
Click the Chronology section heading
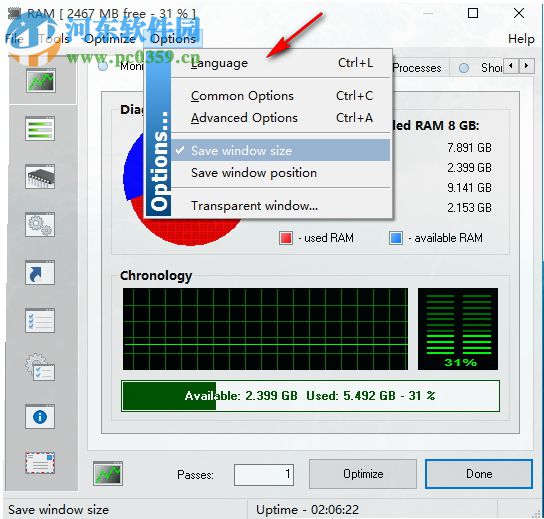click(156, 275)
